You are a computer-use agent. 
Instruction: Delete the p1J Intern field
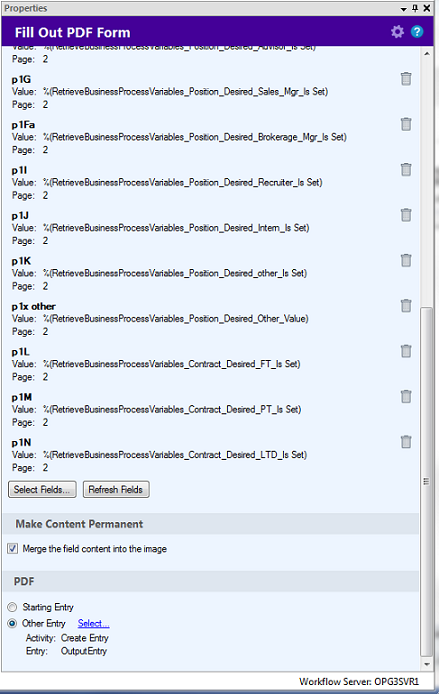pos(406,215)
